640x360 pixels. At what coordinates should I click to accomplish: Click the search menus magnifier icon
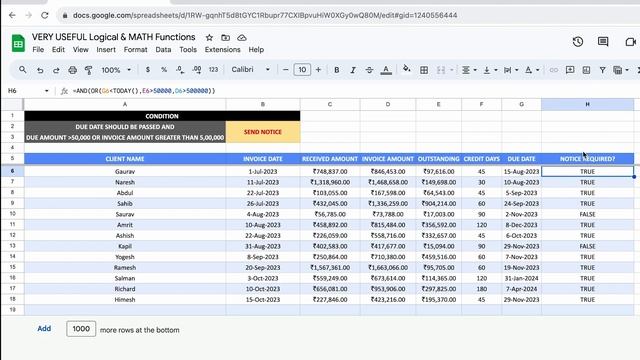point(23,70)
